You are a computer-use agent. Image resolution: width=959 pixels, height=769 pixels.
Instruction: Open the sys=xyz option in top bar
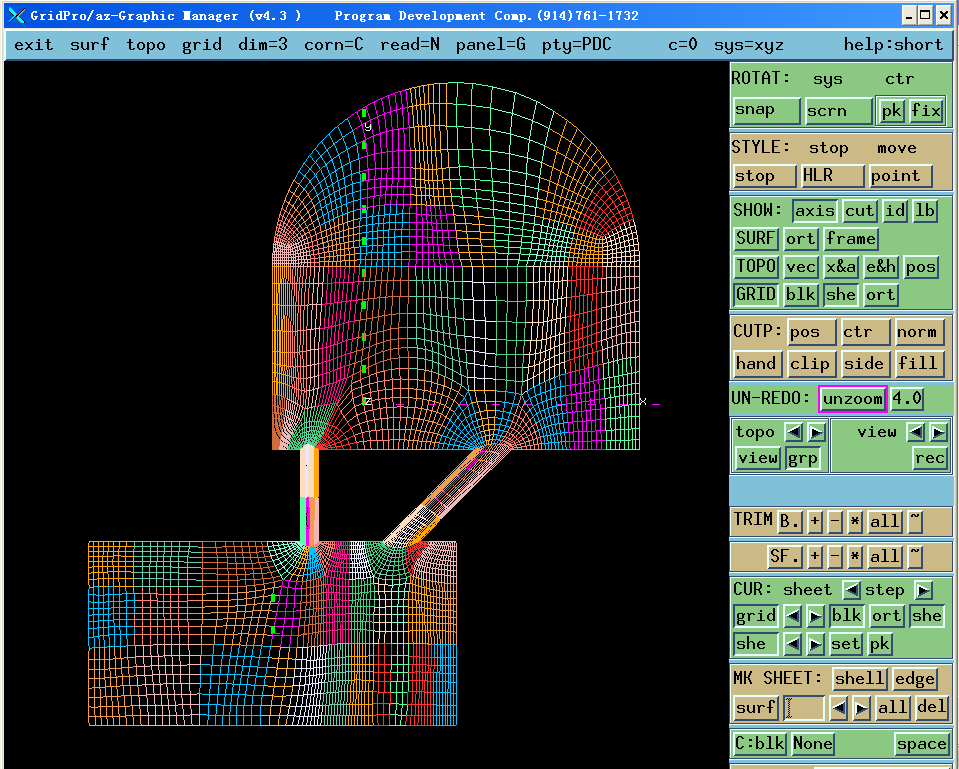(748, 45)
